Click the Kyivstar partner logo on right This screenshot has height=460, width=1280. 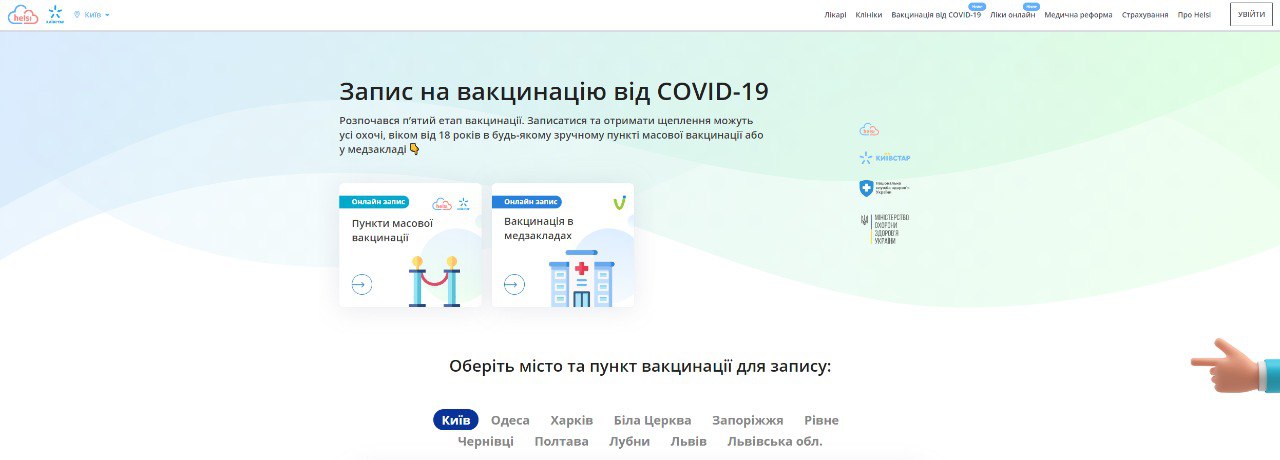pyautogui.click(x=884, y=158)
